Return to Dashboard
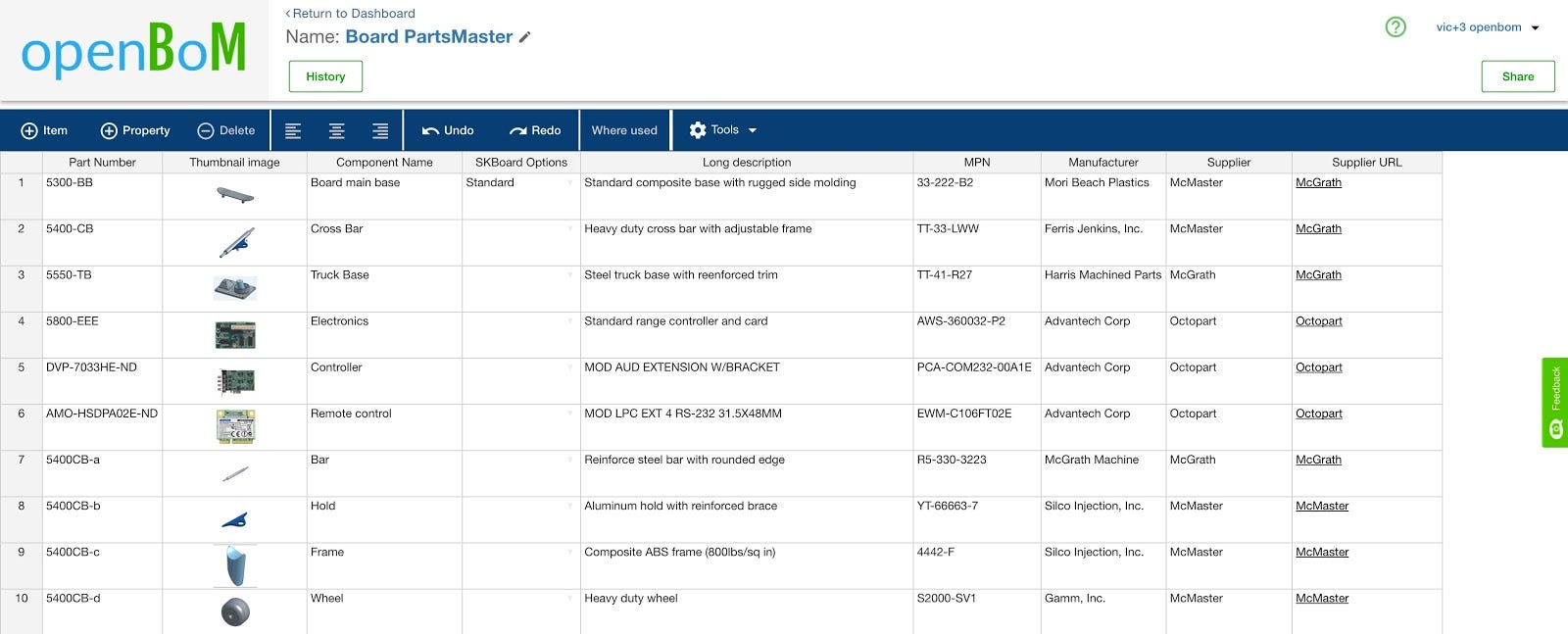The height and width of the screenshot is (634, 1568). pos(350,14)
